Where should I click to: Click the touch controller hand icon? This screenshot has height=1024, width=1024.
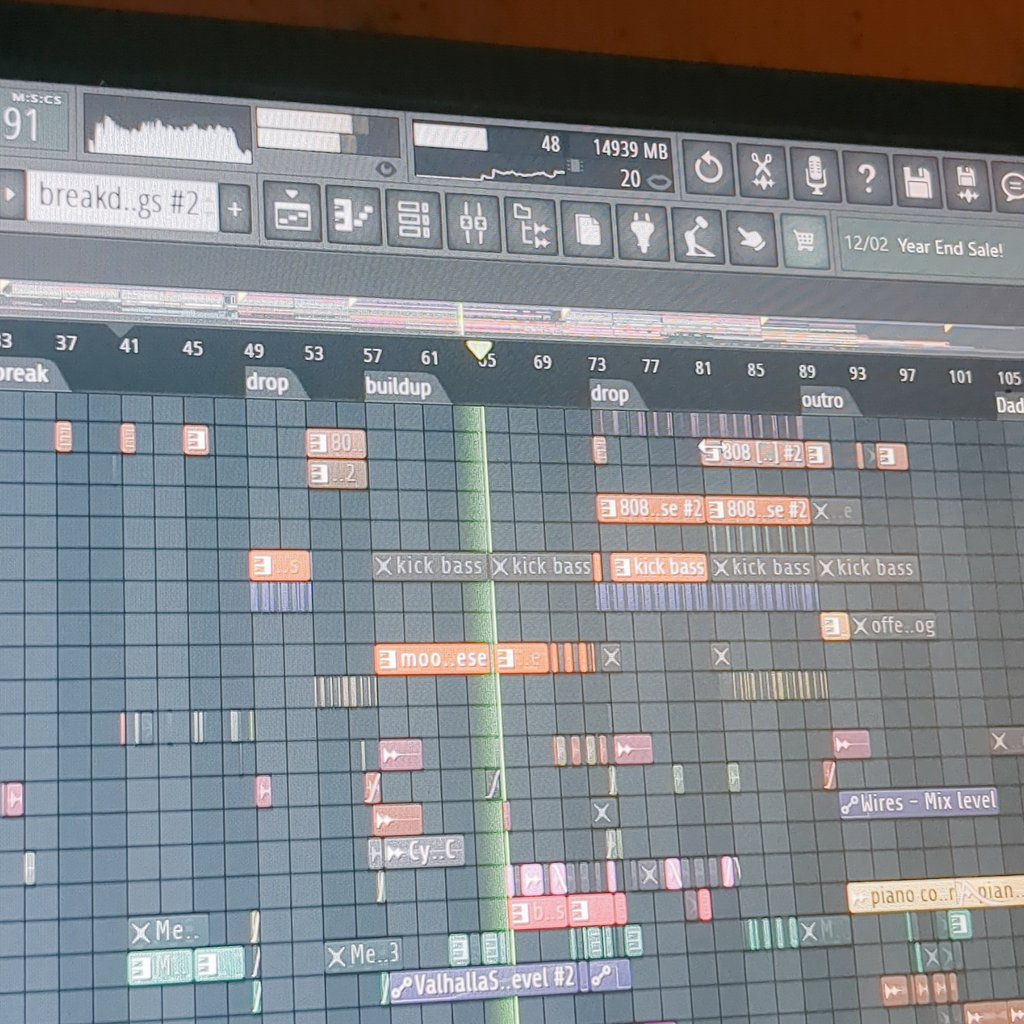click(x=752, y=240)
